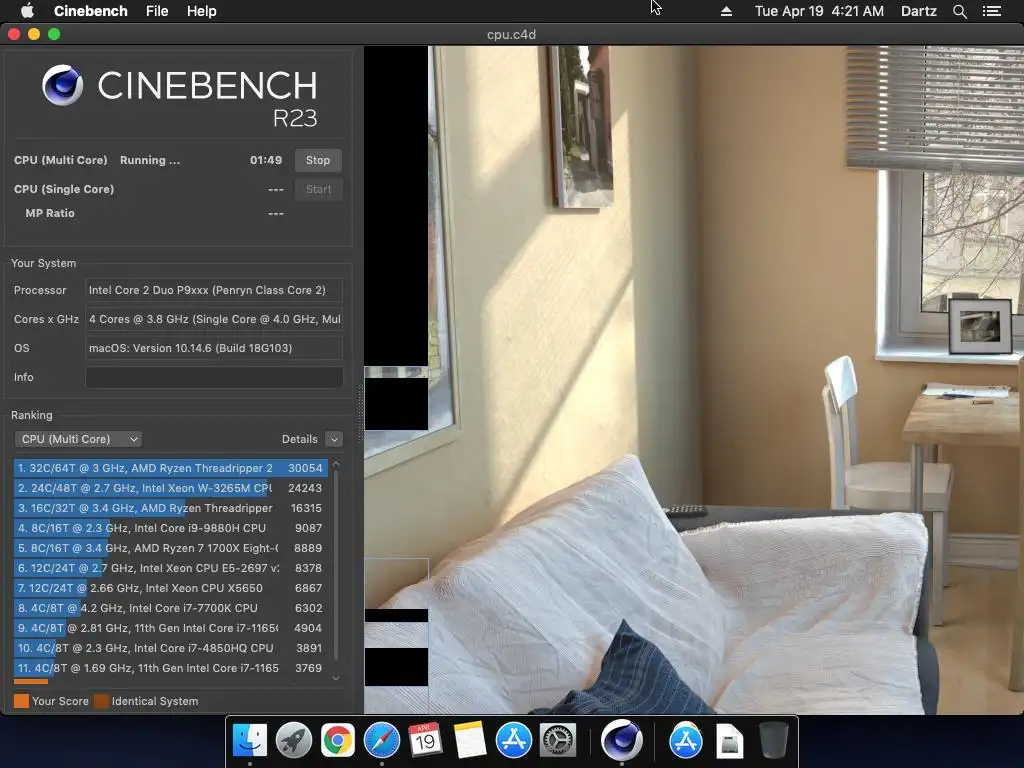Click the ranking list vertical scrollbar
The height and width of the screenshot is (768, 1024).
pos(336,565)
